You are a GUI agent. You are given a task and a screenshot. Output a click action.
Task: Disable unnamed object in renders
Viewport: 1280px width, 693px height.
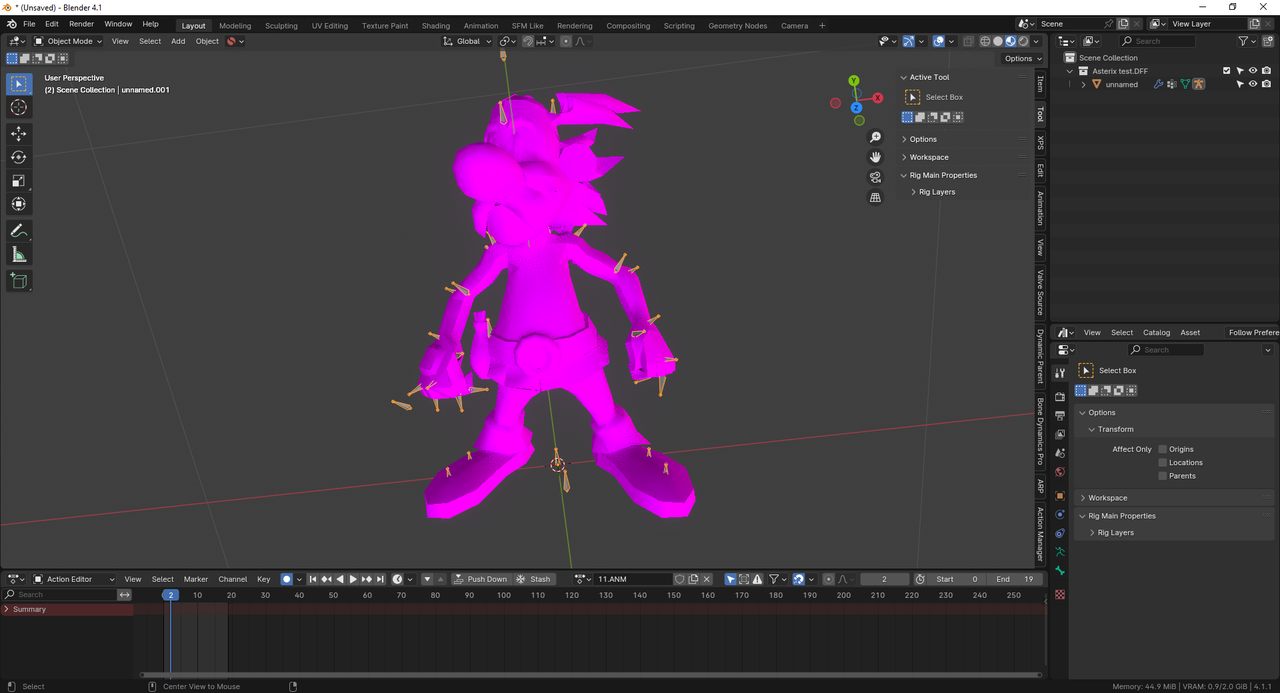pos(1266,84)
